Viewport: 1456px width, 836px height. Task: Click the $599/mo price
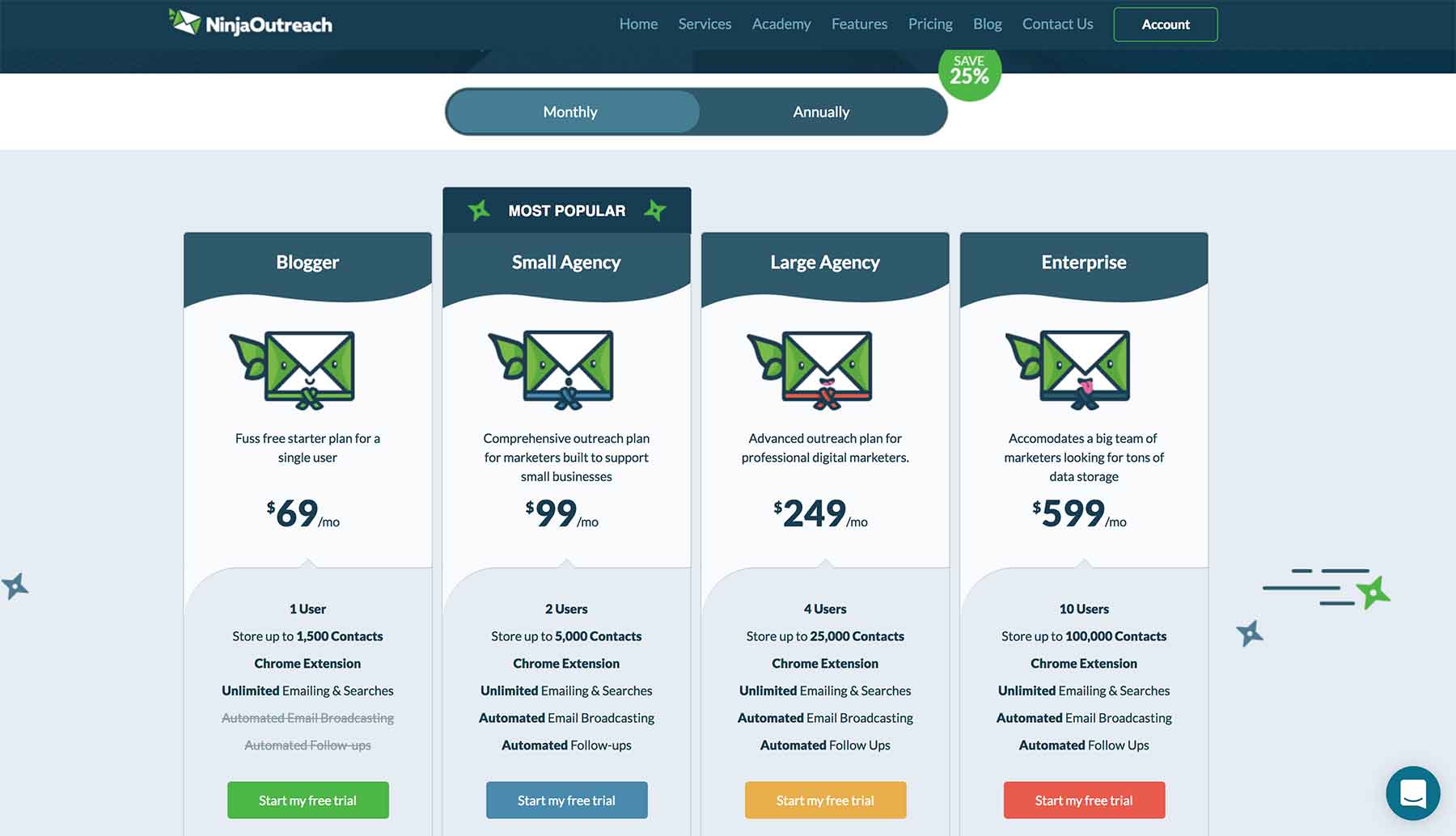1080,513
